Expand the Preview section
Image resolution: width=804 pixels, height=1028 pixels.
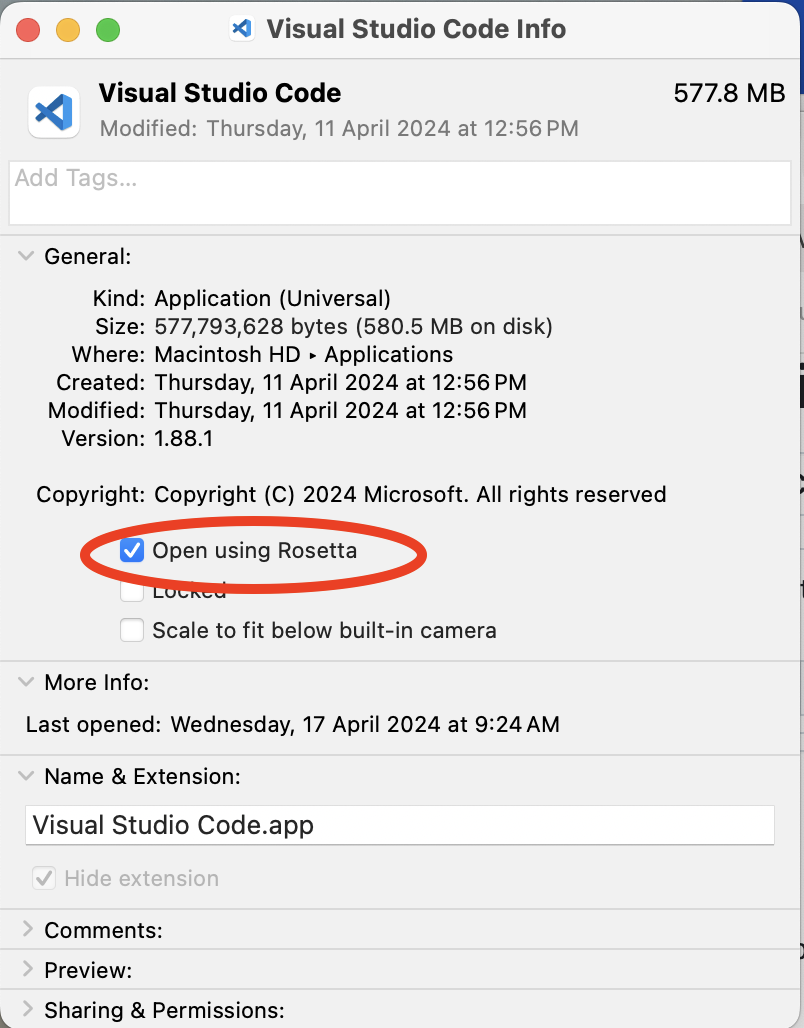point(27,970)
